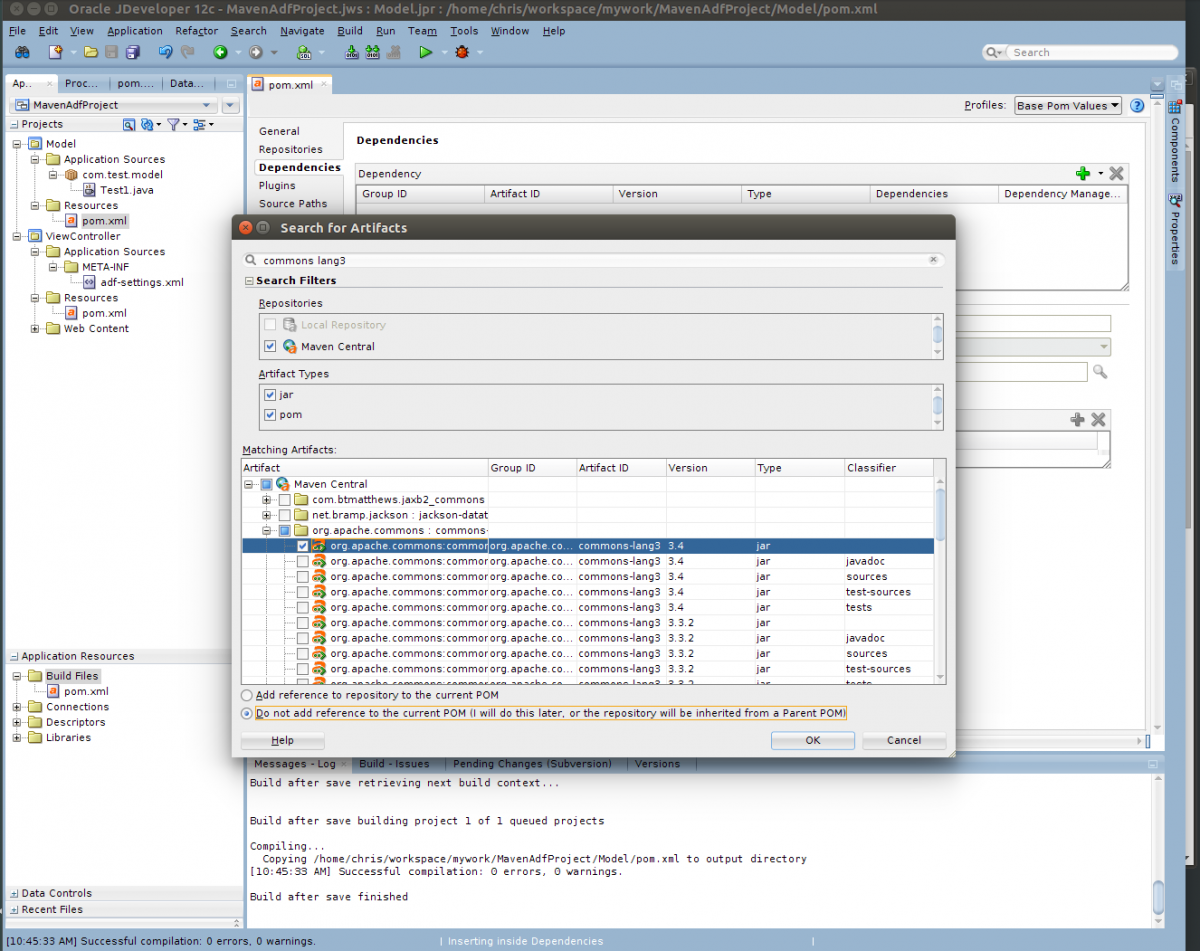Uncheck the Maven Central repository checkbox
The image size is (1200, 951).
click(270, 345)
